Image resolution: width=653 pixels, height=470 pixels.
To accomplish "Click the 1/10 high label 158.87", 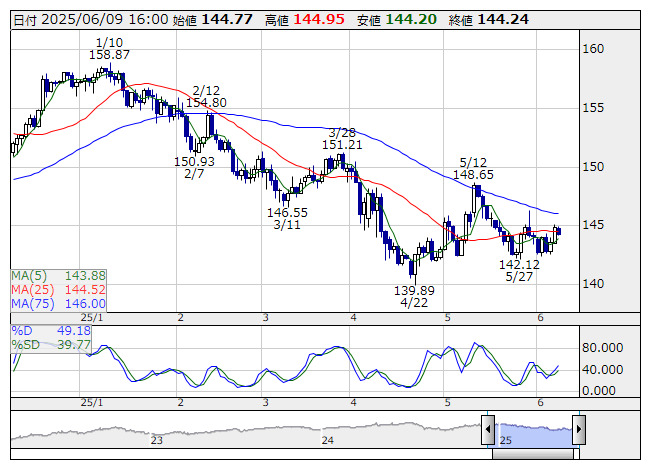I will point(109,55).
